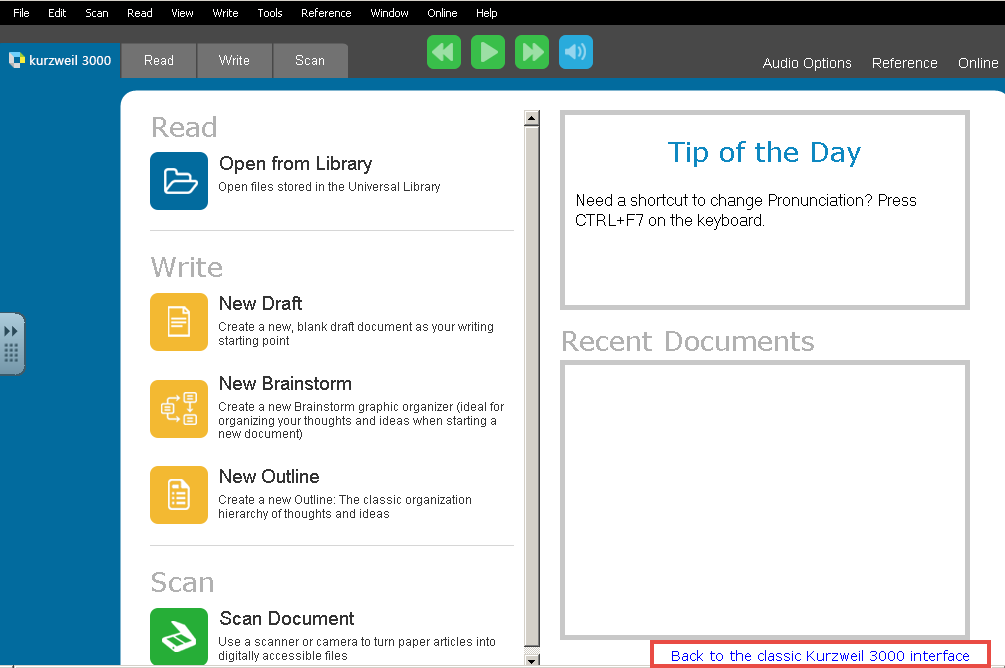
Task: Open the Read menu in menu bar
Action: [x=140, y=13]
